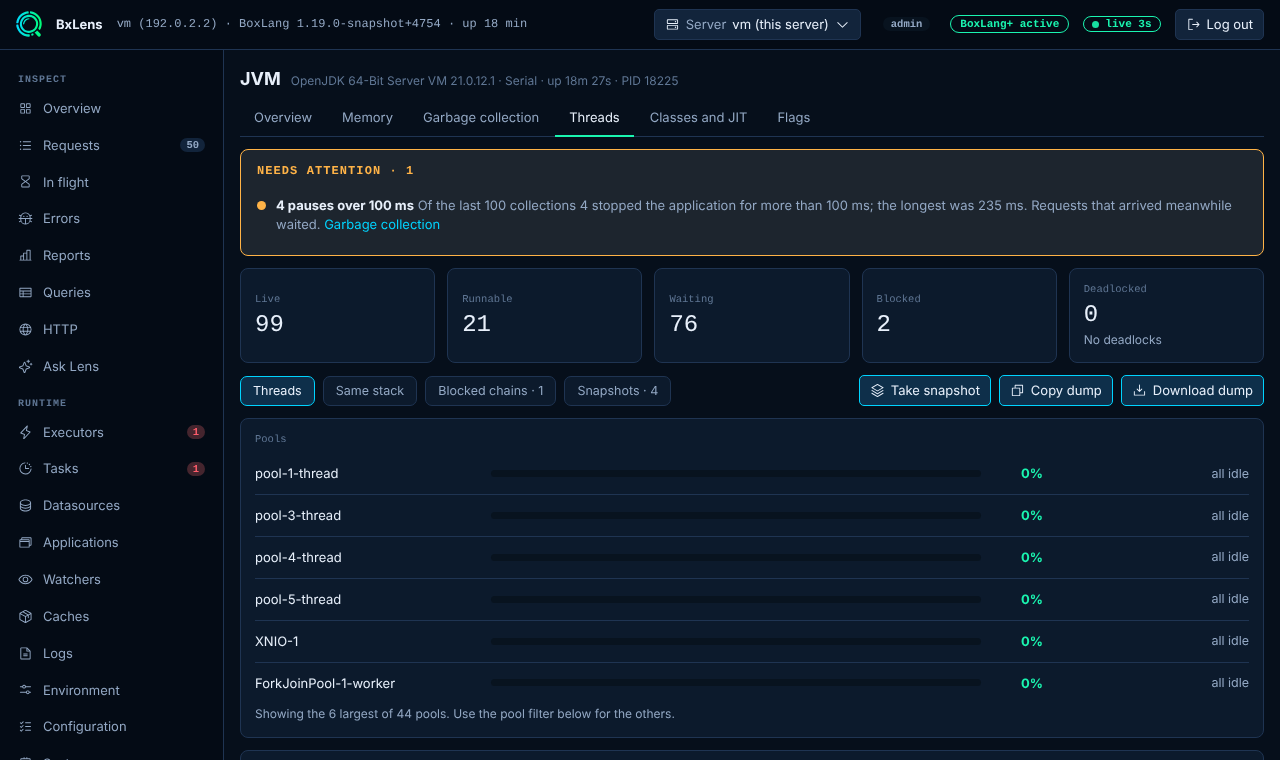Click the Queries table icon
The height and width of the screenshot is (760, 1280).
click(26, 292)
